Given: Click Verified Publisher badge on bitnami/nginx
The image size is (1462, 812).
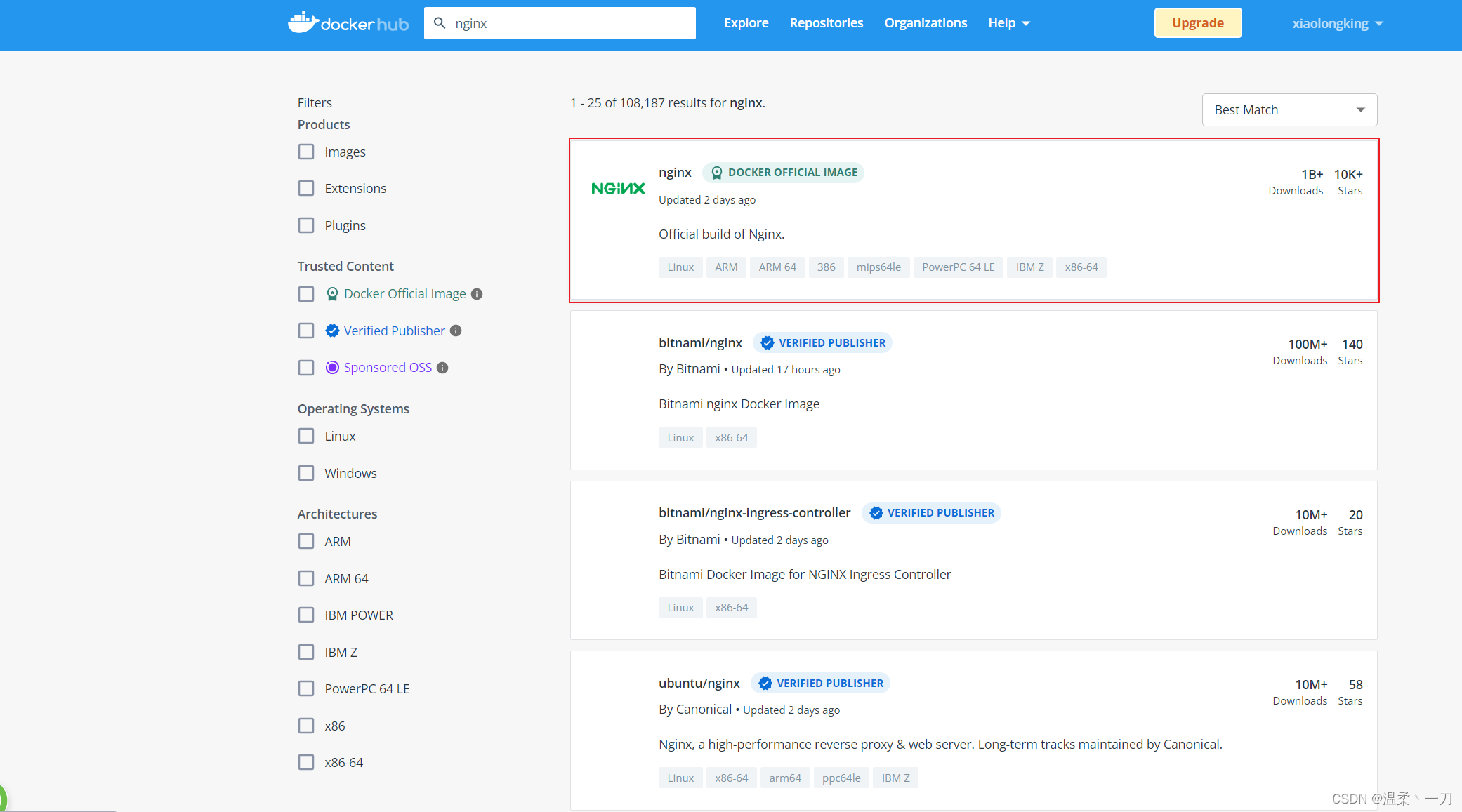Looking at the screenshot, I should (x=822, y=343).
